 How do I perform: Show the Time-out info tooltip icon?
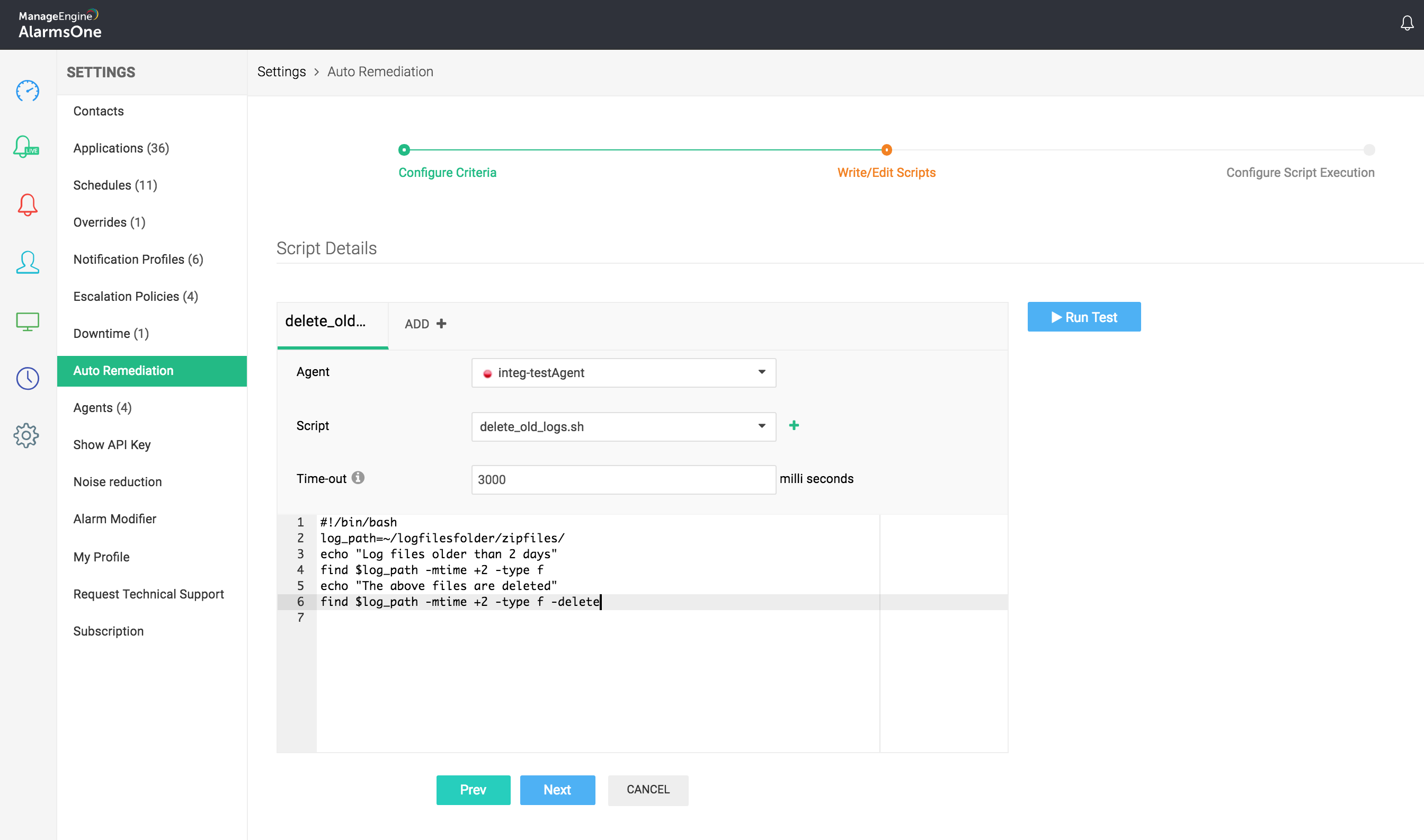[358, 478]
